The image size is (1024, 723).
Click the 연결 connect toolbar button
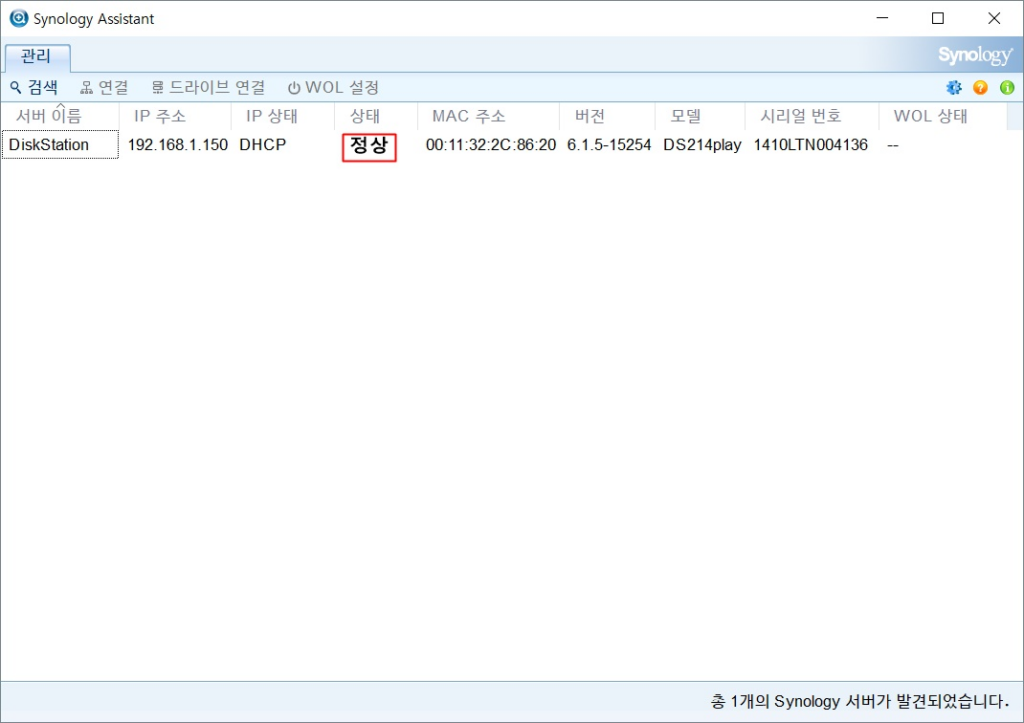tap(104, 88)
